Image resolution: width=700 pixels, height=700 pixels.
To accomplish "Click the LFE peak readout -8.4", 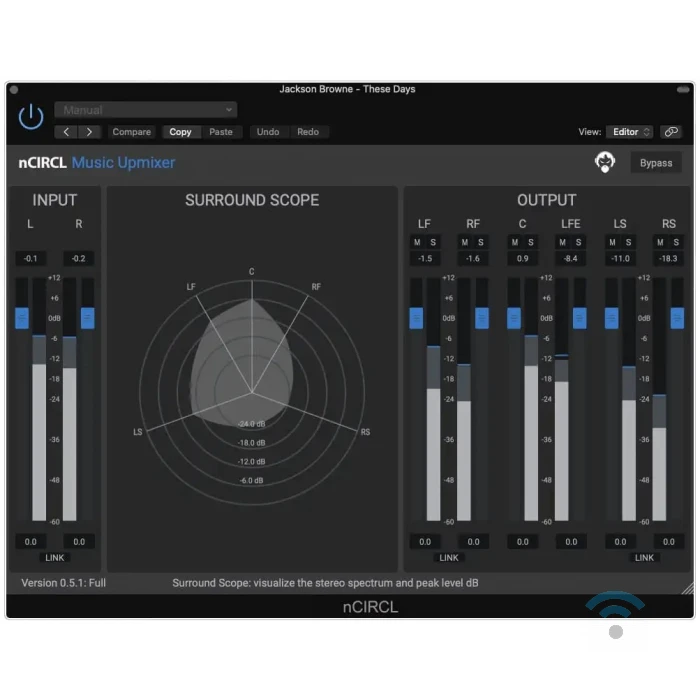I will click(571, 258).
